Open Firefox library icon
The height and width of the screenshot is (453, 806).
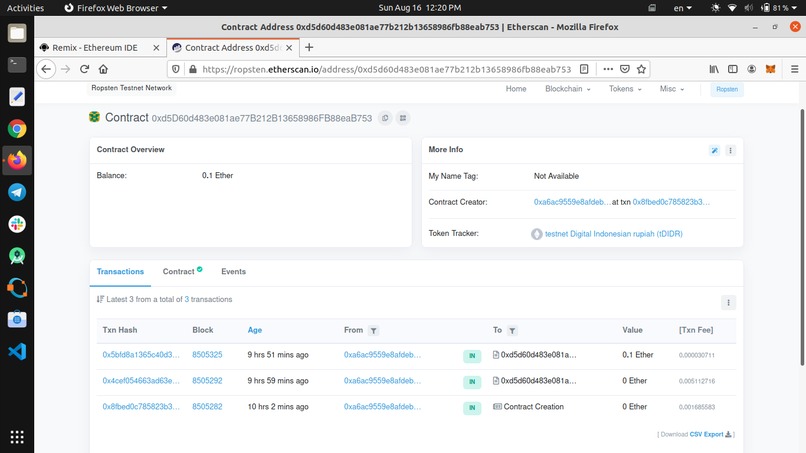714,69
